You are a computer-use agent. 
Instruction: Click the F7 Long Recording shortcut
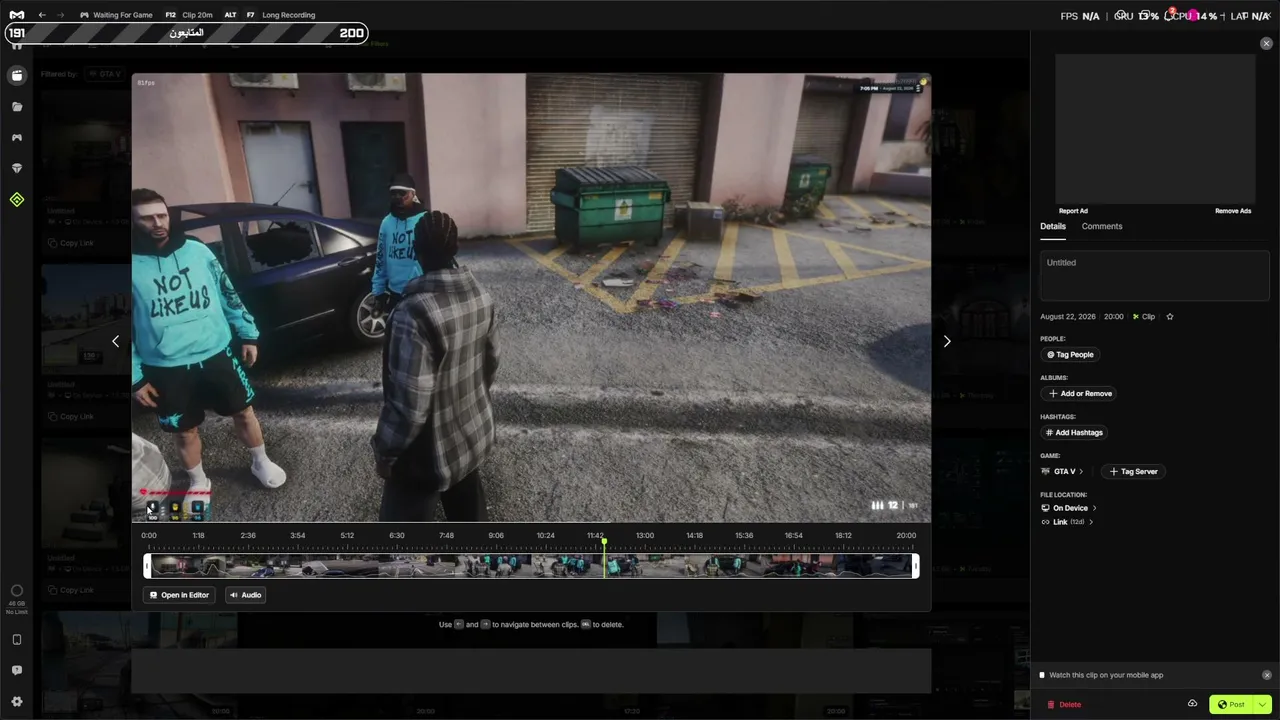[281, 15]
